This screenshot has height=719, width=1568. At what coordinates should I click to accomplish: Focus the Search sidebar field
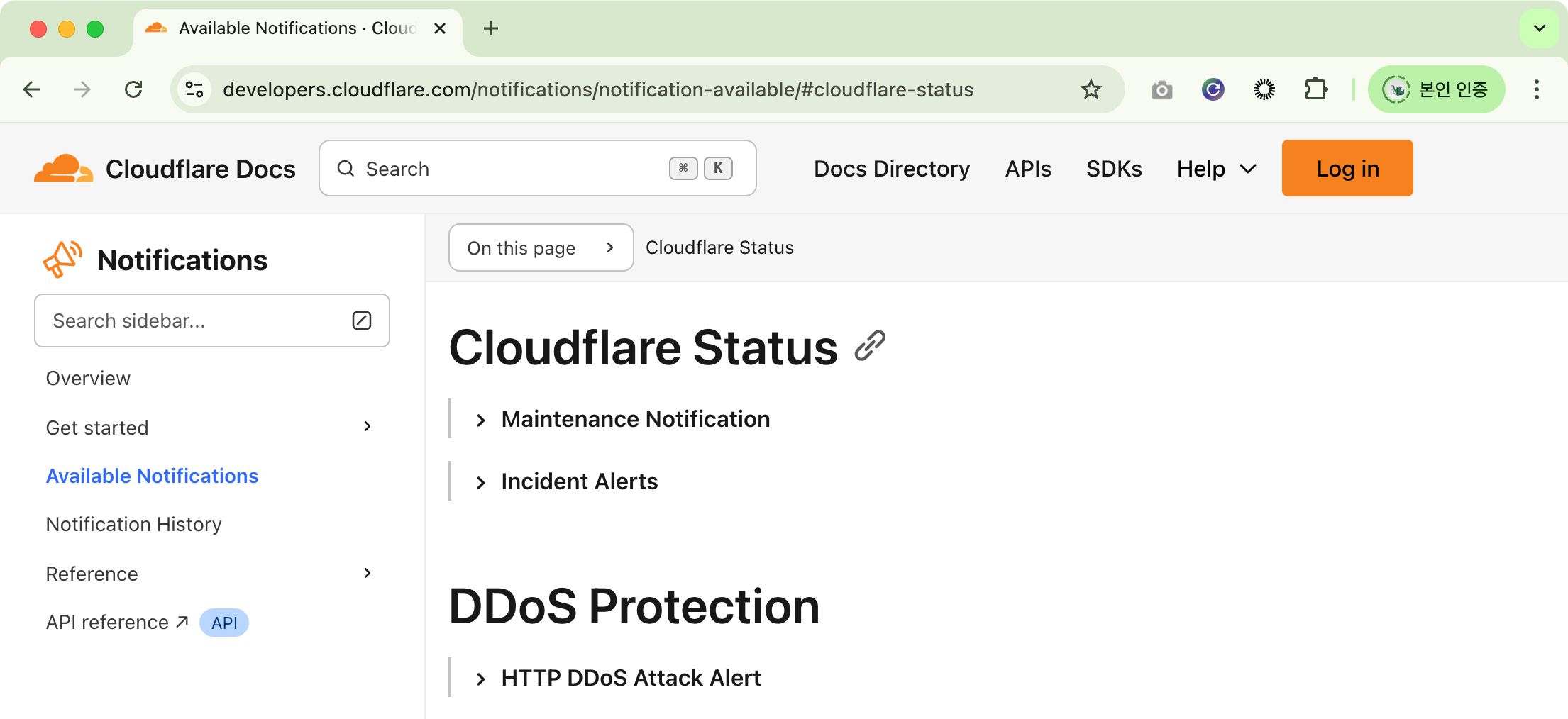coord(211,321)
